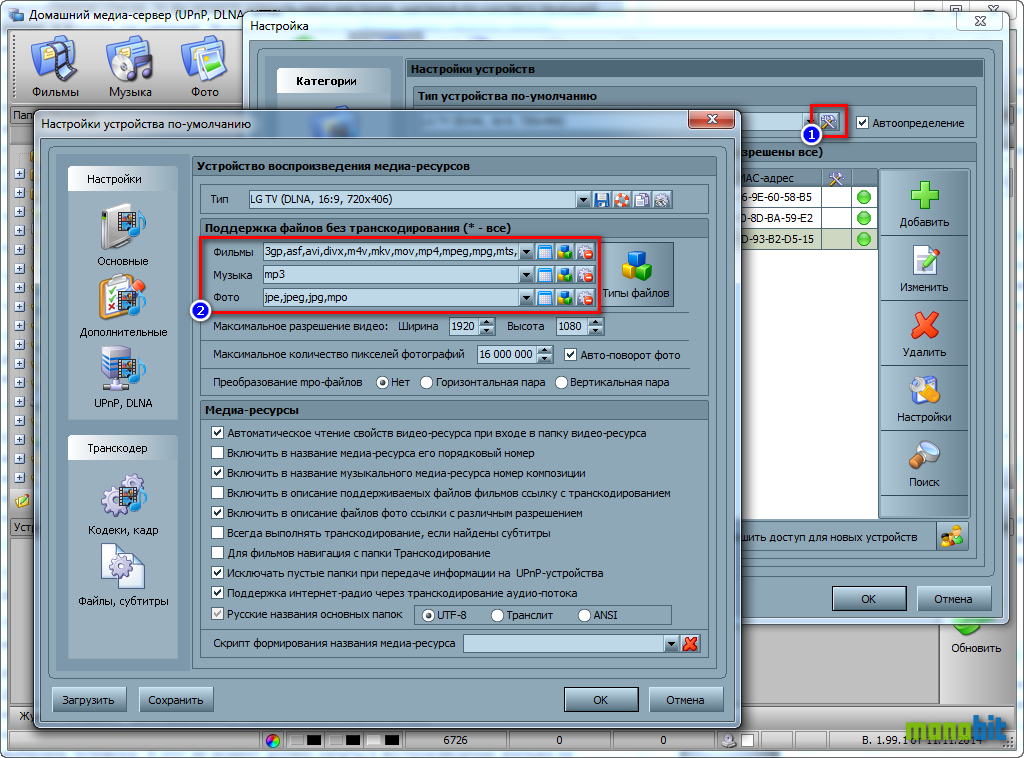Click Загрузить button

click(x=88, y=700)
